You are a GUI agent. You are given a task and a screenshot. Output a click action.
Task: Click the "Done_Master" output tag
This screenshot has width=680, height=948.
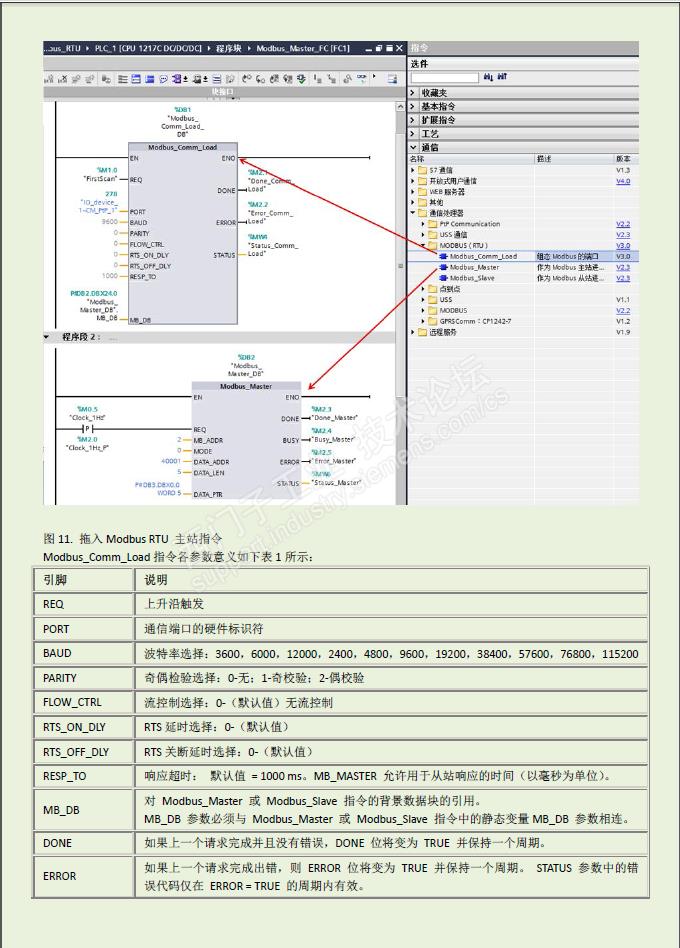(334, 418)
